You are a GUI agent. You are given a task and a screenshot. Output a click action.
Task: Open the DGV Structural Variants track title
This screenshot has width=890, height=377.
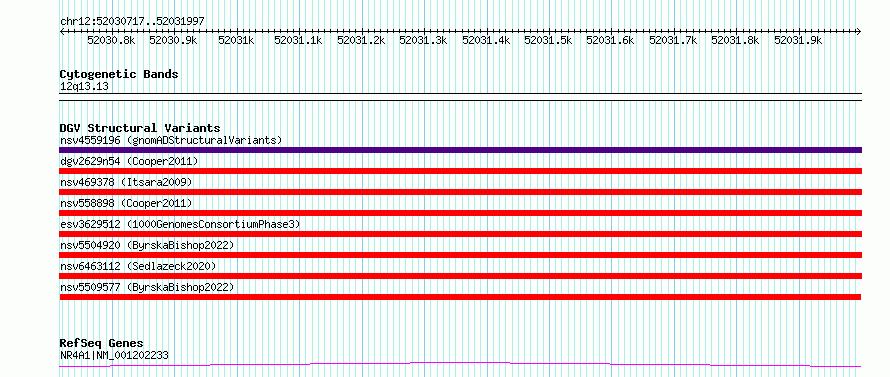coord(140,128)
